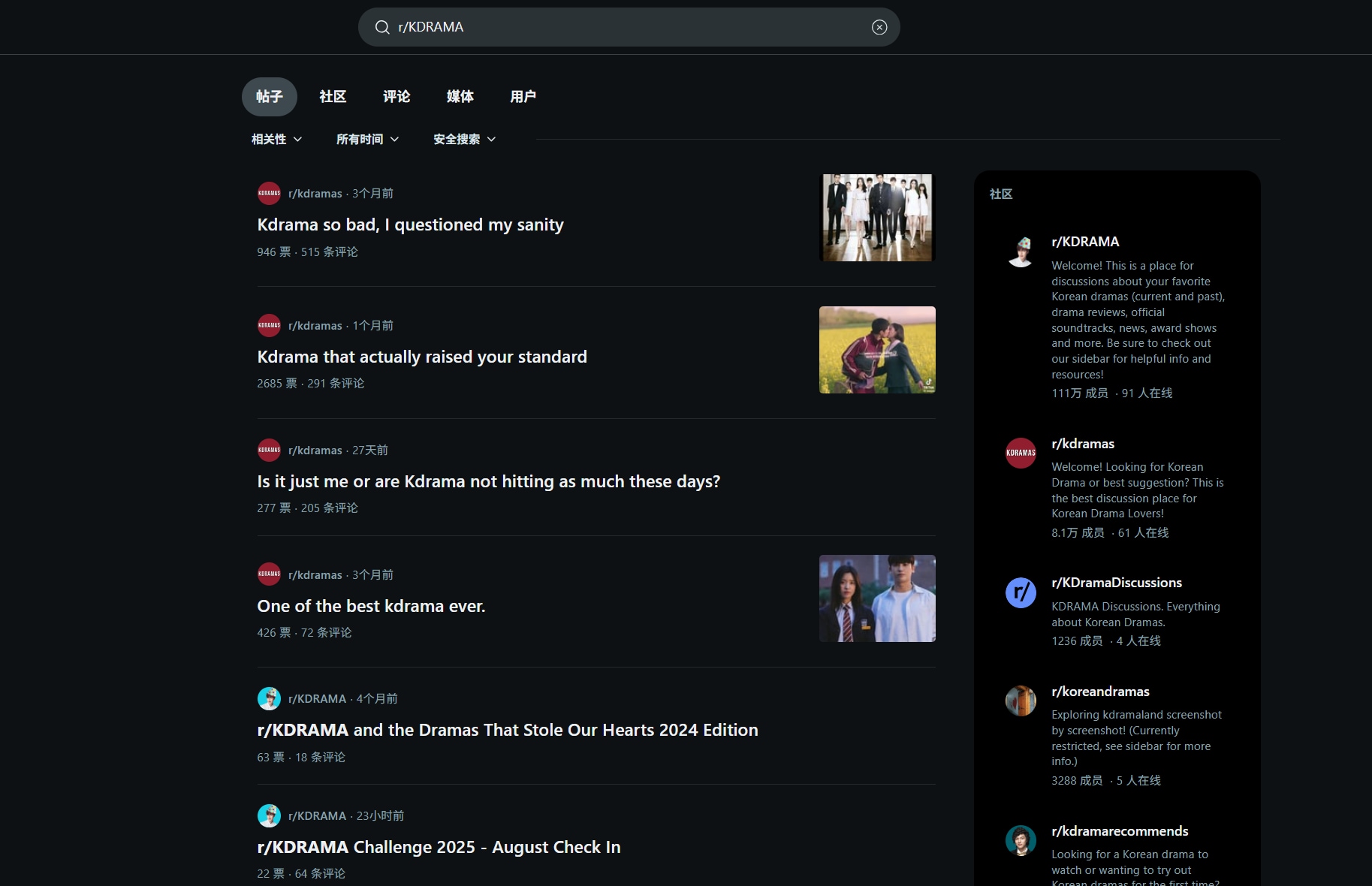The image size is (1372, 886).
Task: Open post 'Is it just me or are Kdrama not hitting'
Action: tap(489, 482)
